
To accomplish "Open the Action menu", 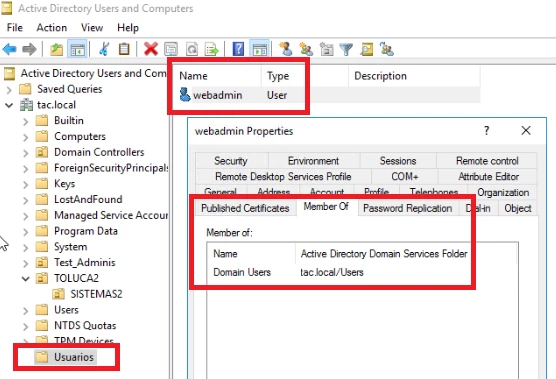I will (52, 28).
